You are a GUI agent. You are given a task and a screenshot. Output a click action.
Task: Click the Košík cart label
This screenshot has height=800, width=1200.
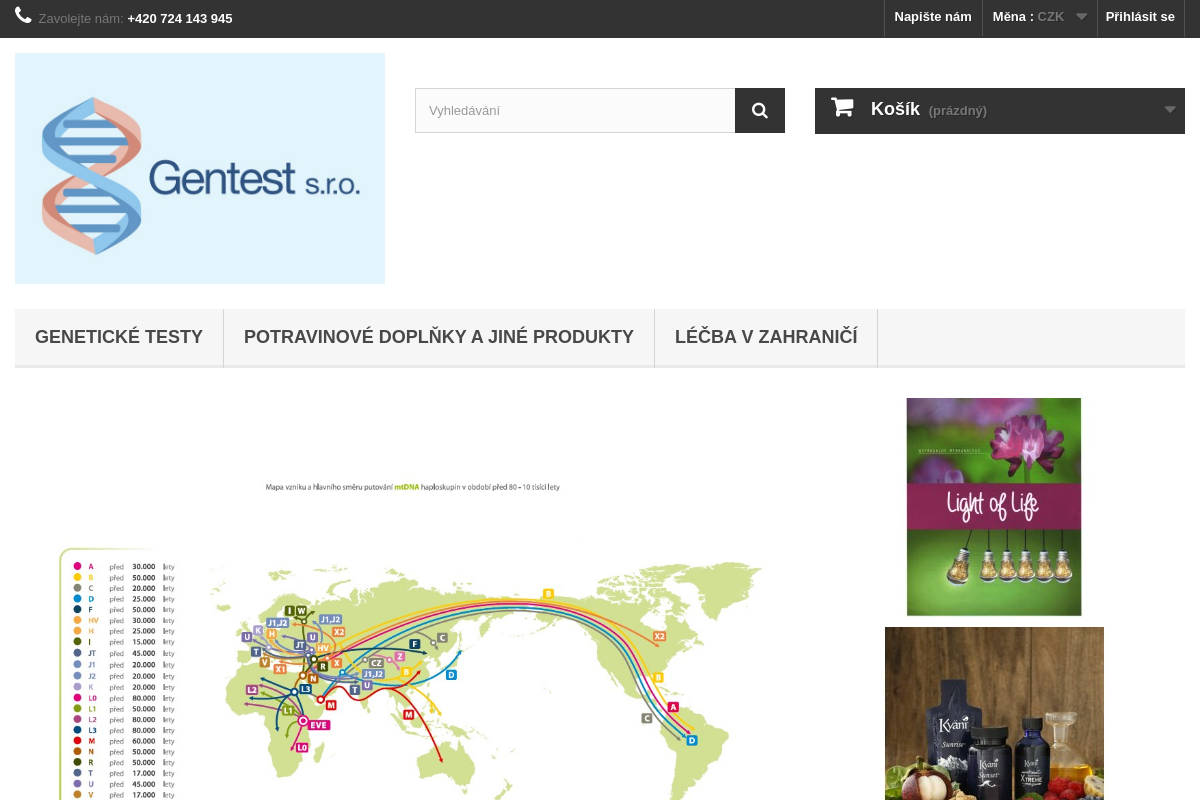point(895,109)
